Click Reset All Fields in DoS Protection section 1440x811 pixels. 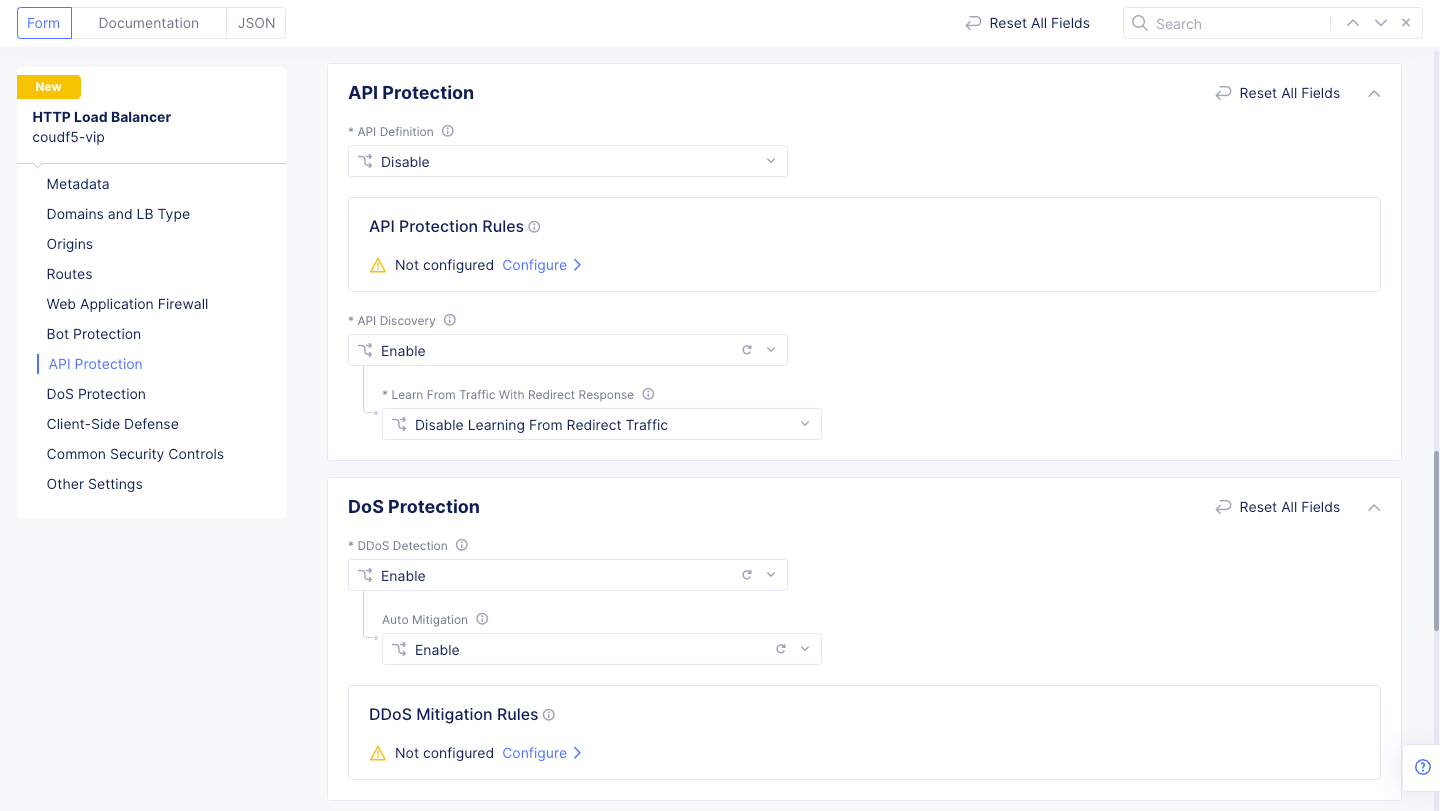1289,507
